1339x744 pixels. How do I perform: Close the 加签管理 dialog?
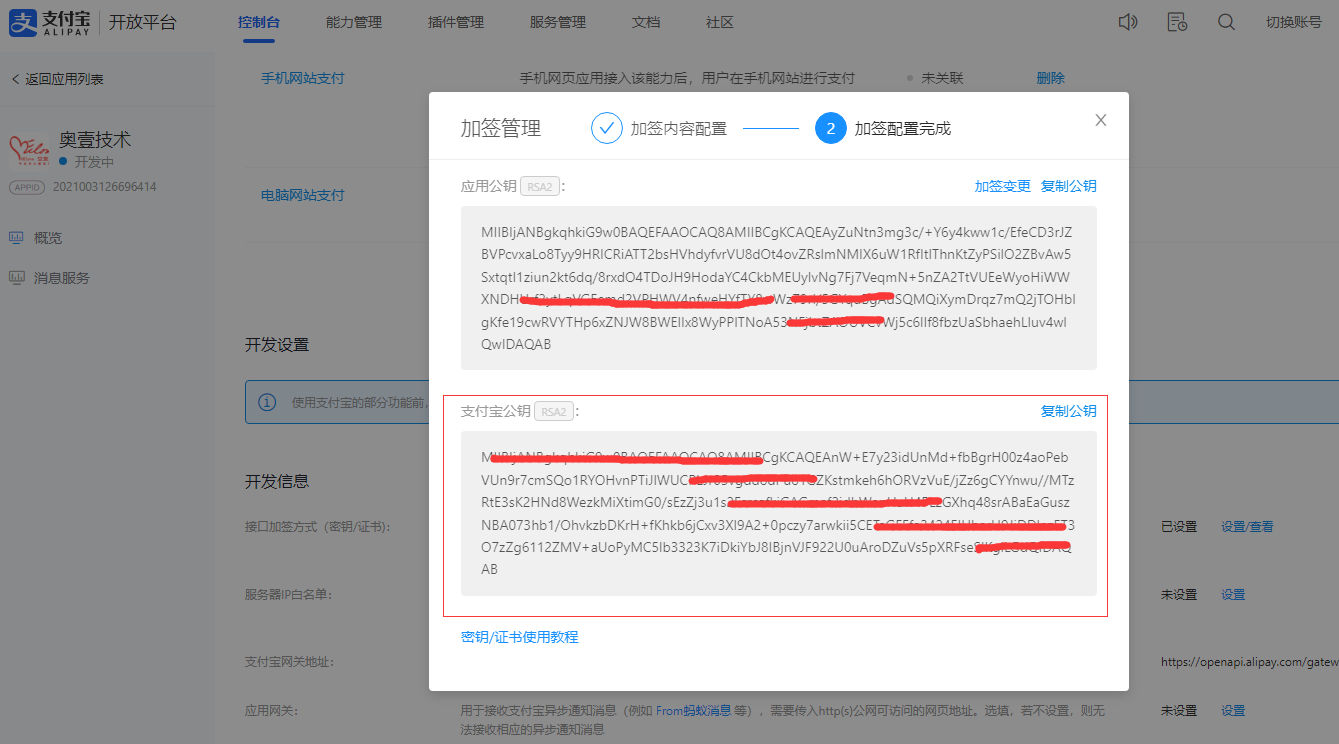[1101, 120]
